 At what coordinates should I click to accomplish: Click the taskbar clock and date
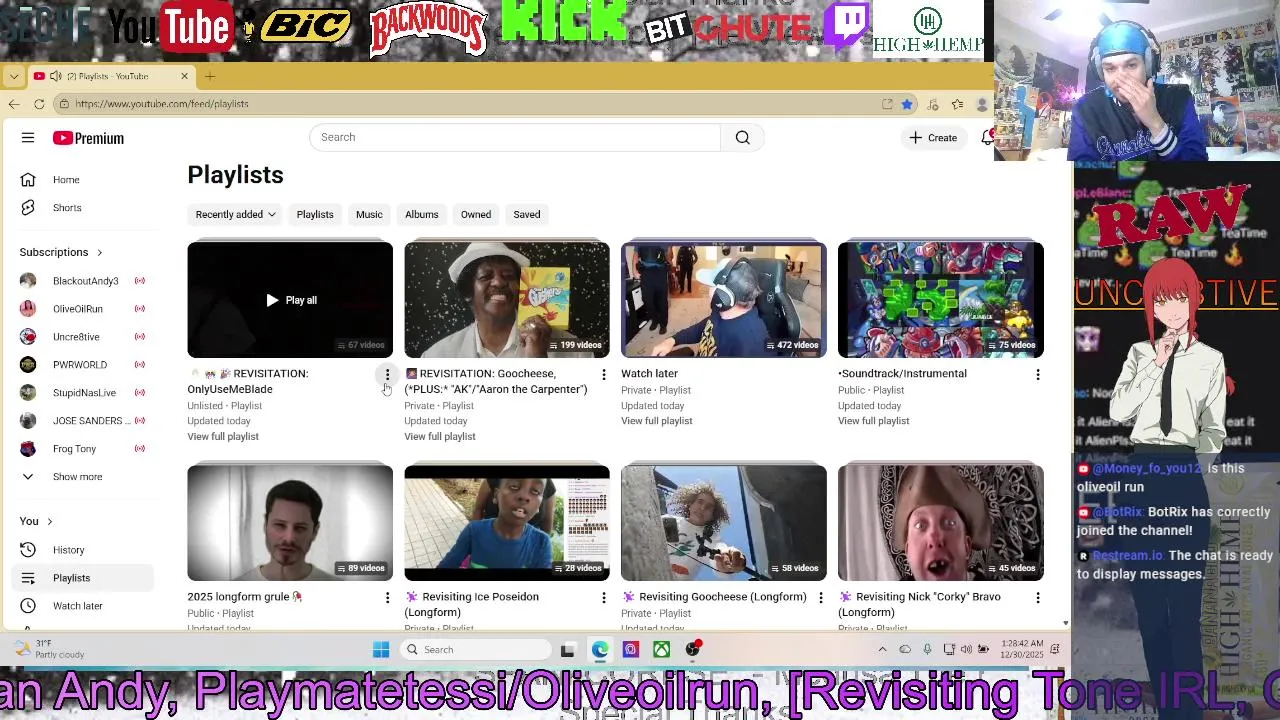1021,650
